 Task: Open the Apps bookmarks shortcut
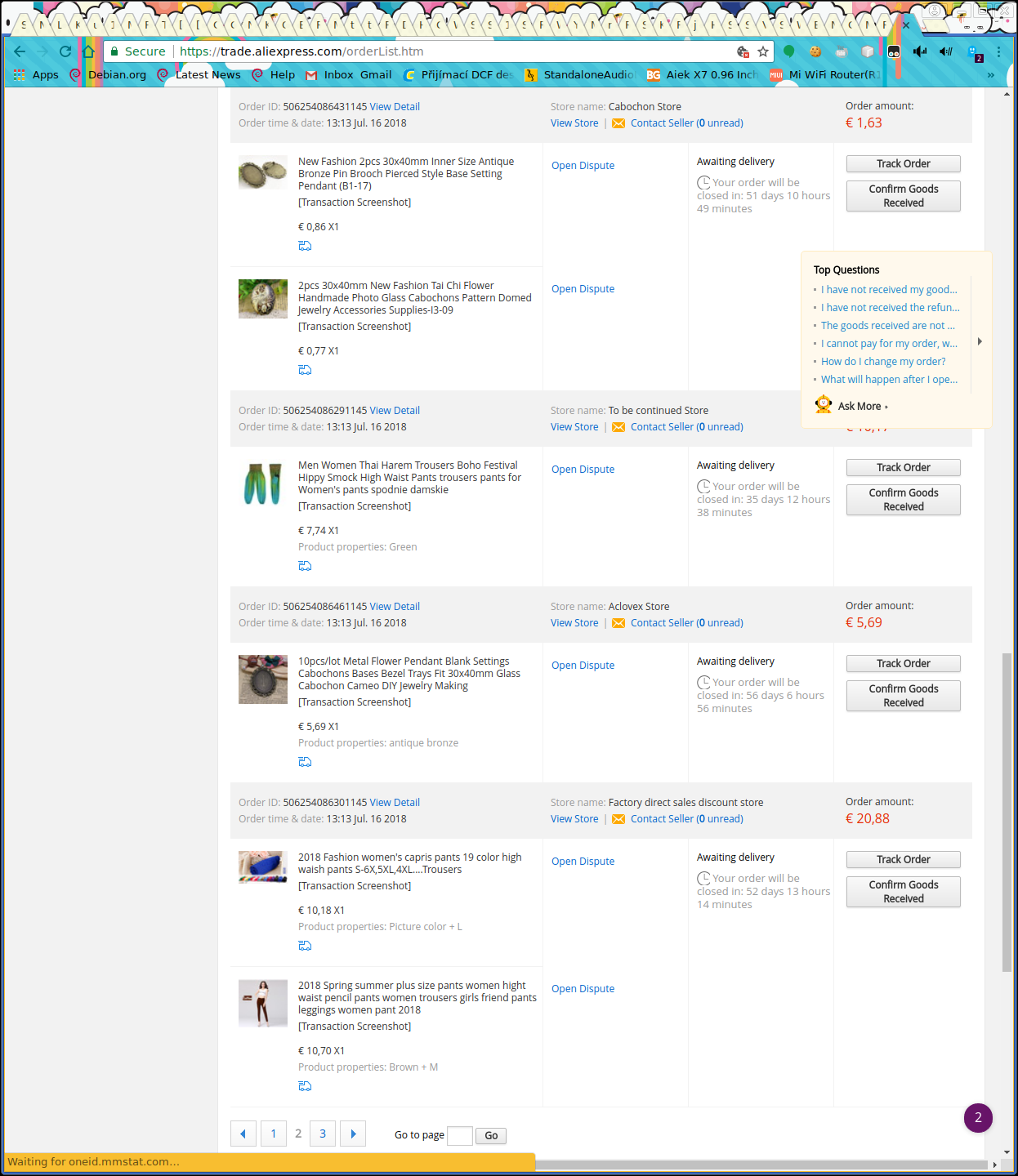[36, 74]
